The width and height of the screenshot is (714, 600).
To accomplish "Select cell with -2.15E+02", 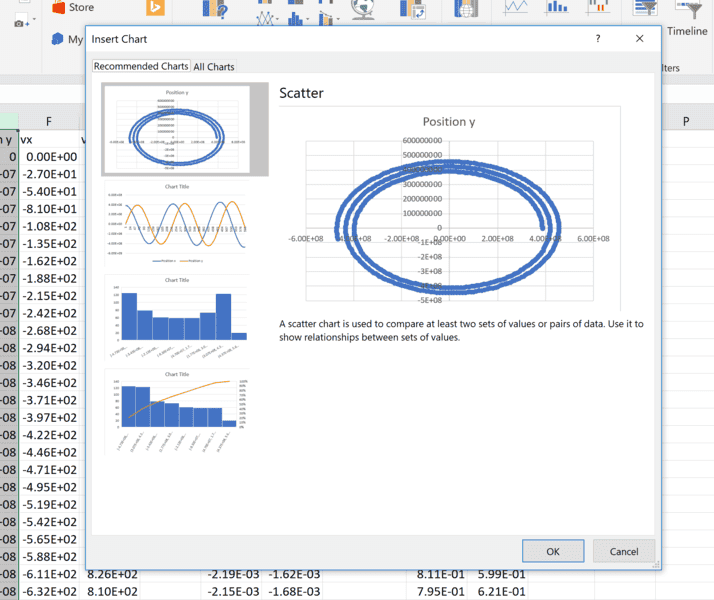I will tap(49, 296).
